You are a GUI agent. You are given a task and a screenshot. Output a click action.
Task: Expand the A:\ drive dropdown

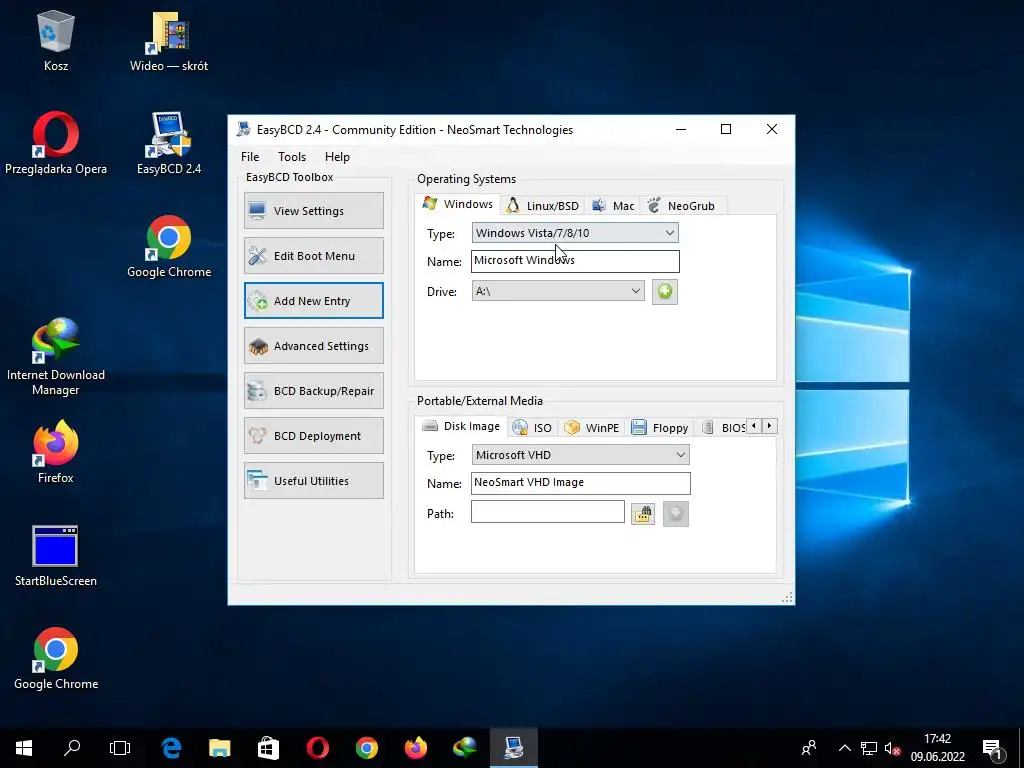pos(558,291)
